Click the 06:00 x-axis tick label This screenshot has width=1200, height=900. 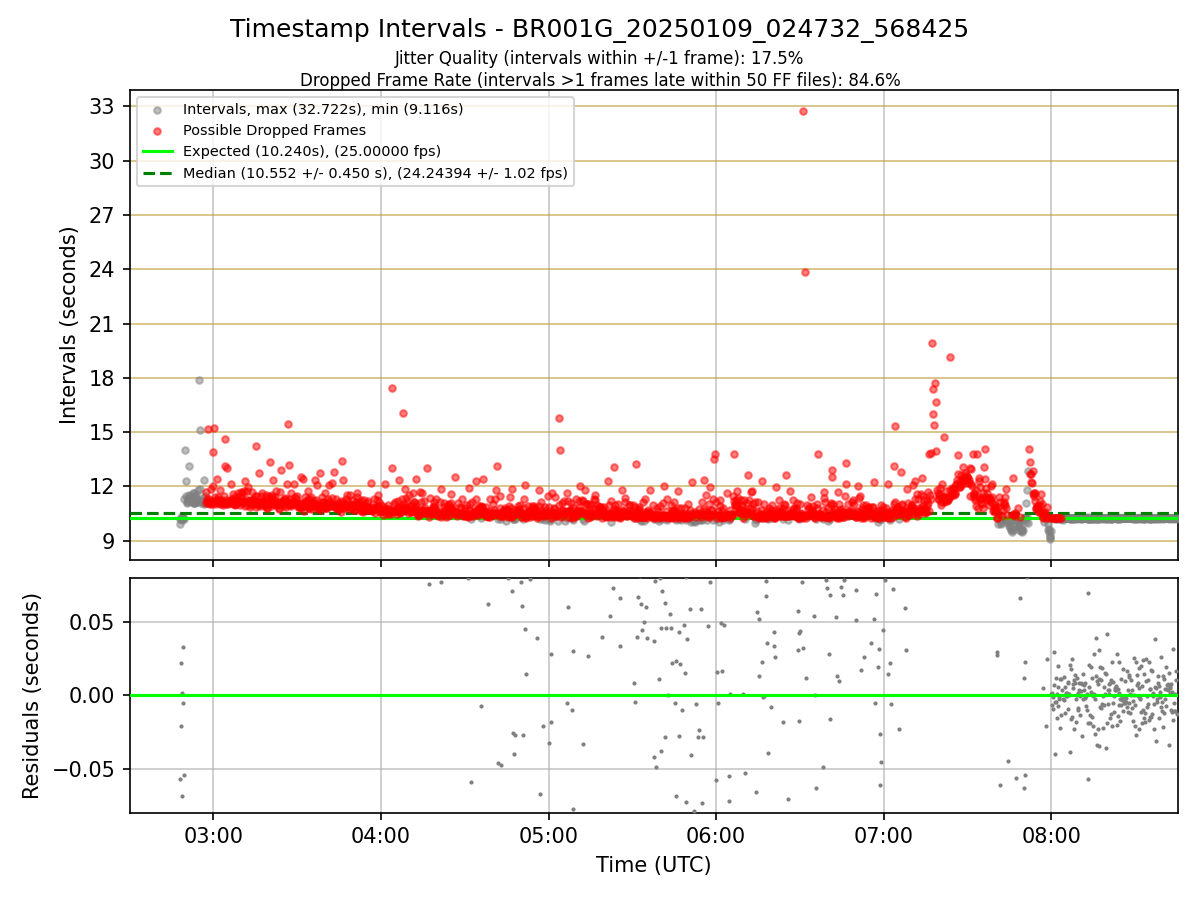(716, 835)
